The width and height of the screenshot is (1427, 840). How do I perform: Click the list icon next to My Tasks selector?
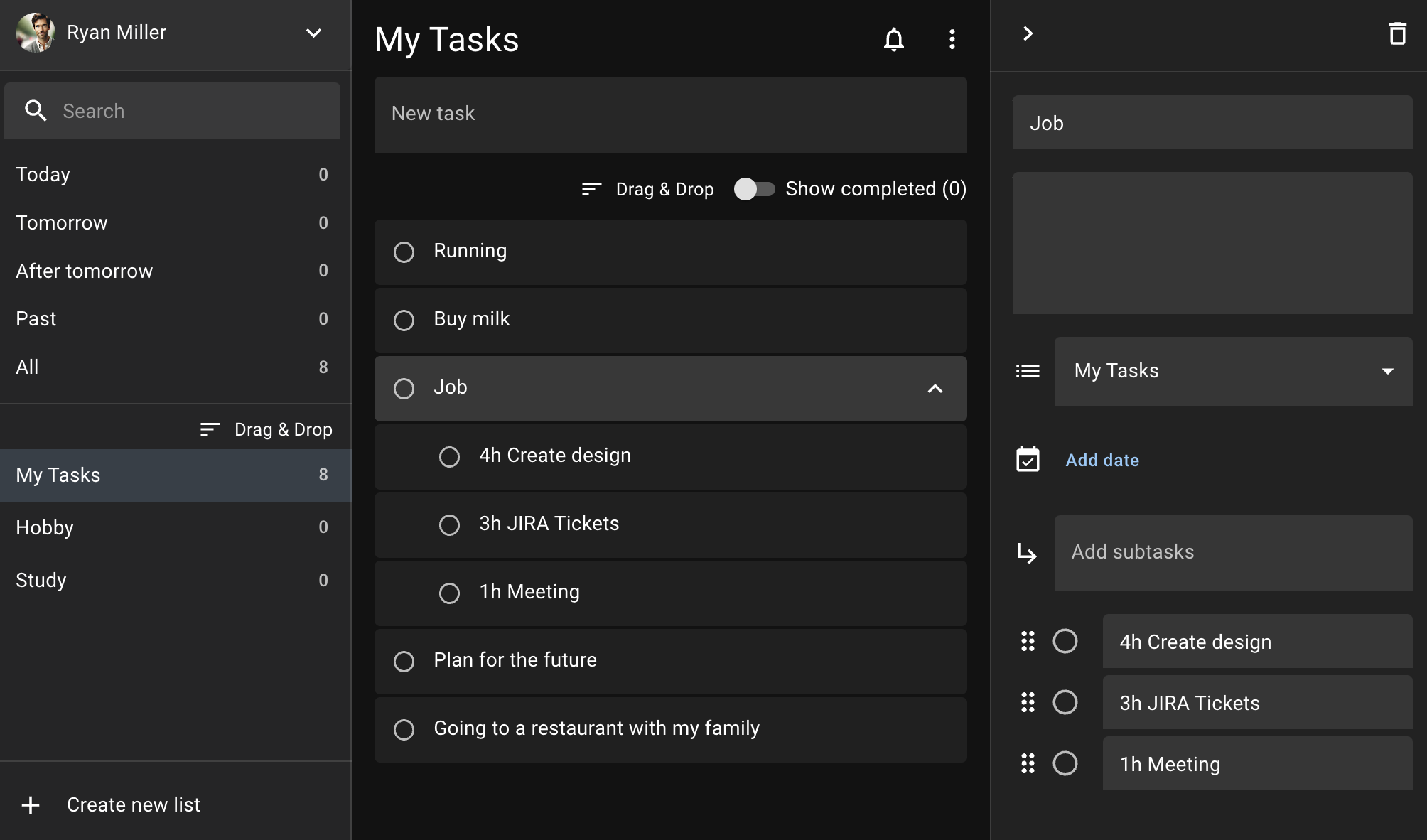[1027, 371]
